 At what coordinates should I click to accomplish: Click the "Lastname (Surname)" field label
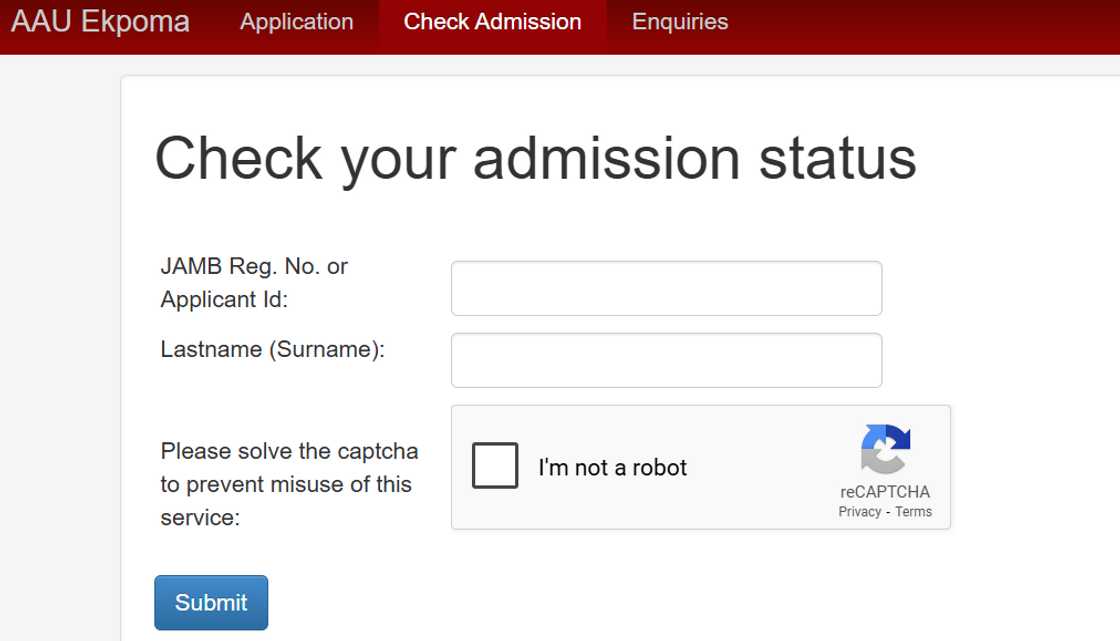pos(272,350)
